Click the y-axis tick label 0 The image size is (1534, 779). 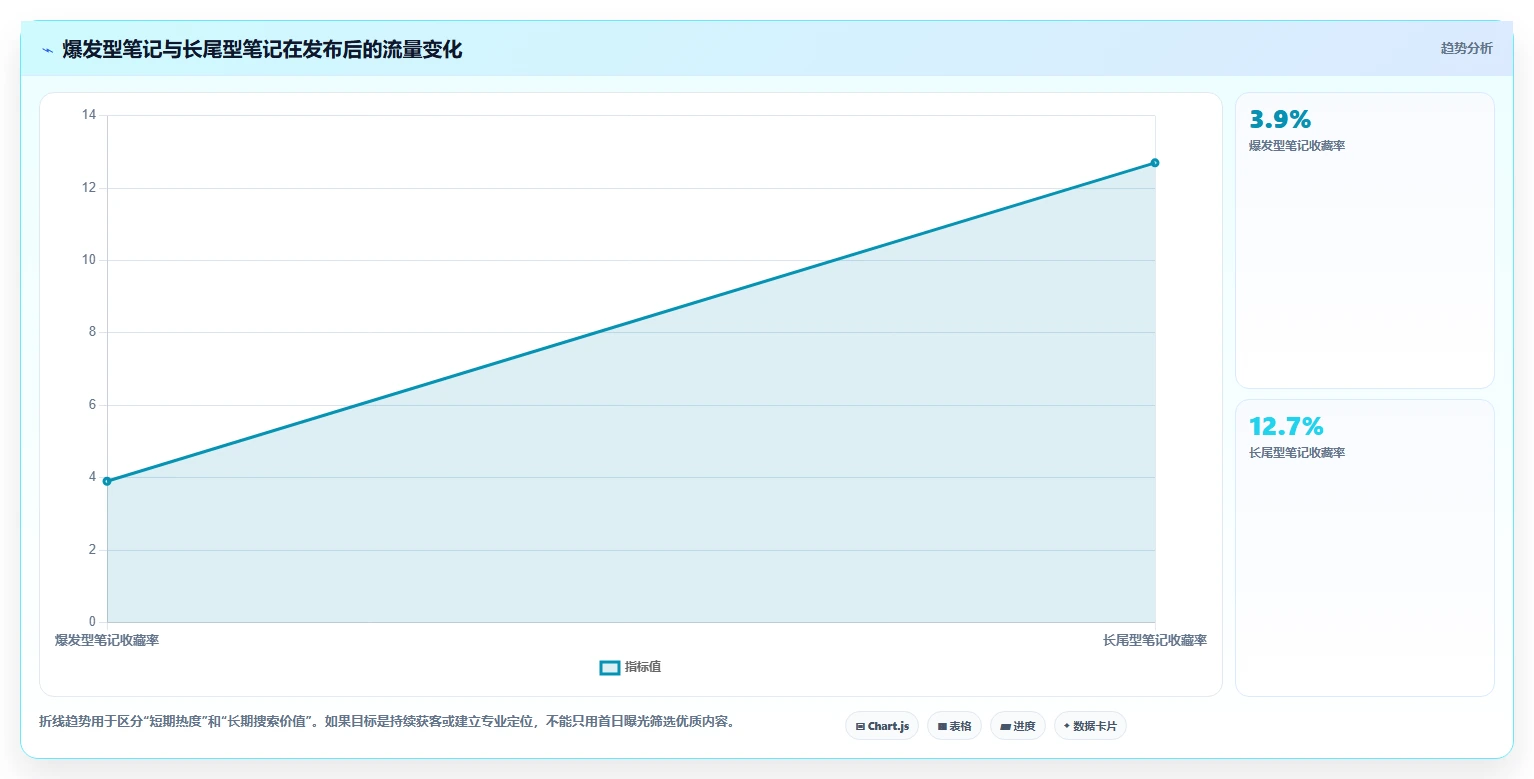click(x=92, y=622)
